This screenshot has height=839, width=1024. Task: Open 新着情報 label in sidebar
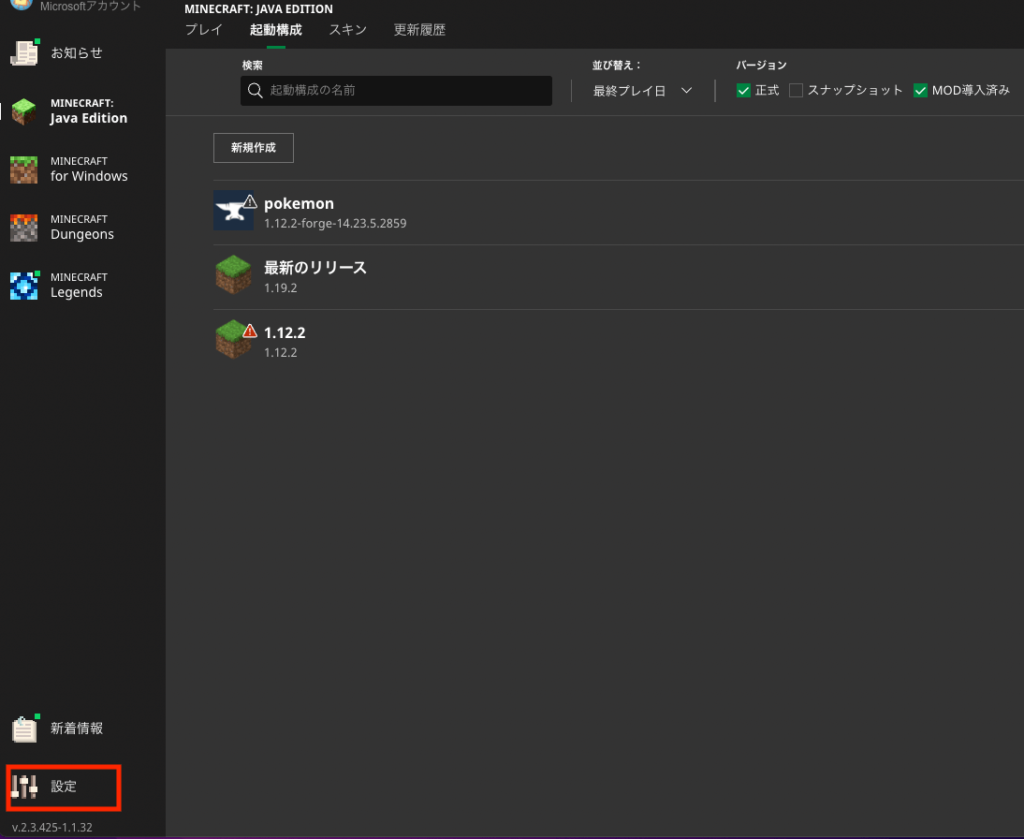pos(76,729)
